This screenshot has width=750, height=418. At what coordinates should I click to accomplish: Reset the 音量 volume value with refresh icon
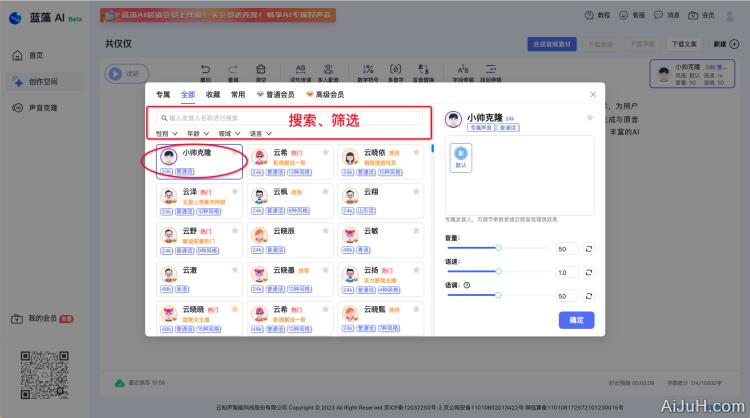588,248
